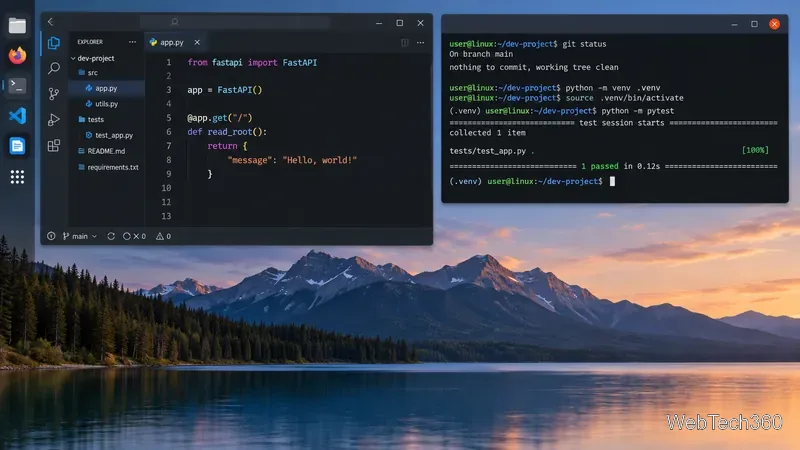Open the main branch picker
The width and height of the screenshot is (800, 450).
click(80, 236)
